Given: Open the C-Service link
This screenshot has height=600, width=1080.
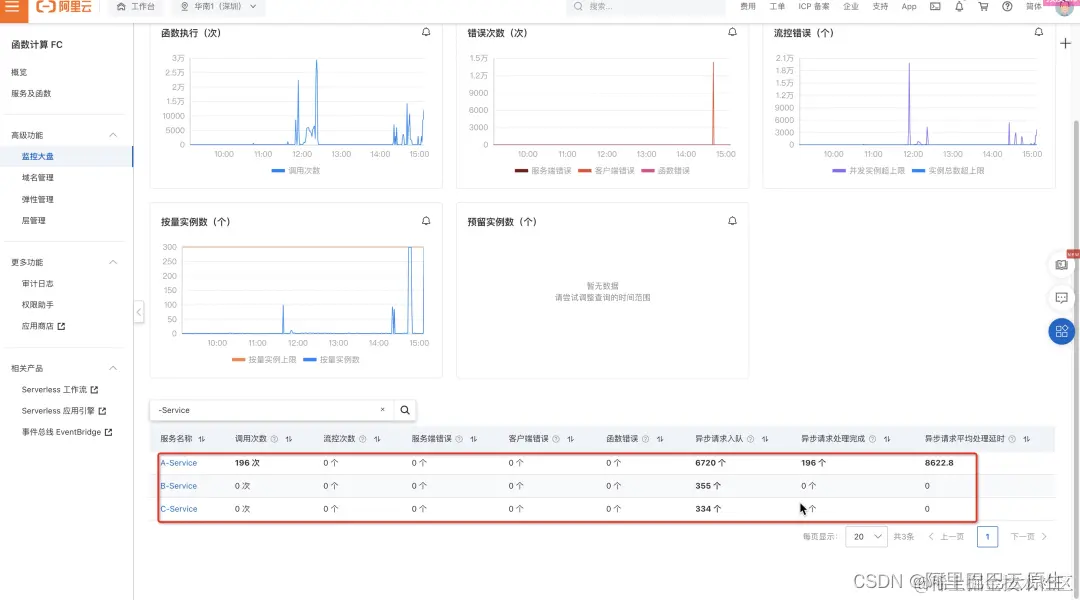Looking at the screenshot, I should click(178, 509).
